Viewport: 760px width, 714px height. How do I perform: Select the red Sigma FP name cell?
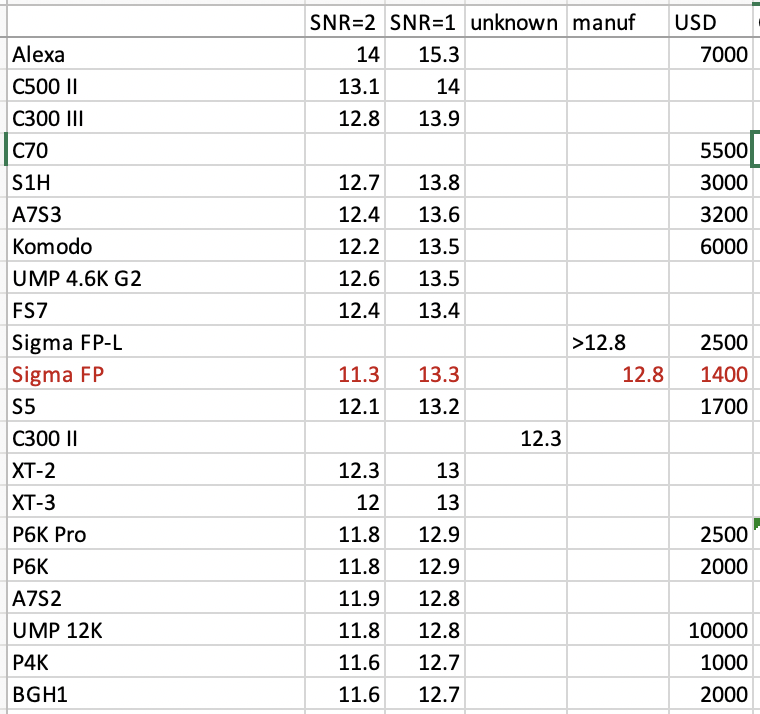156,373
